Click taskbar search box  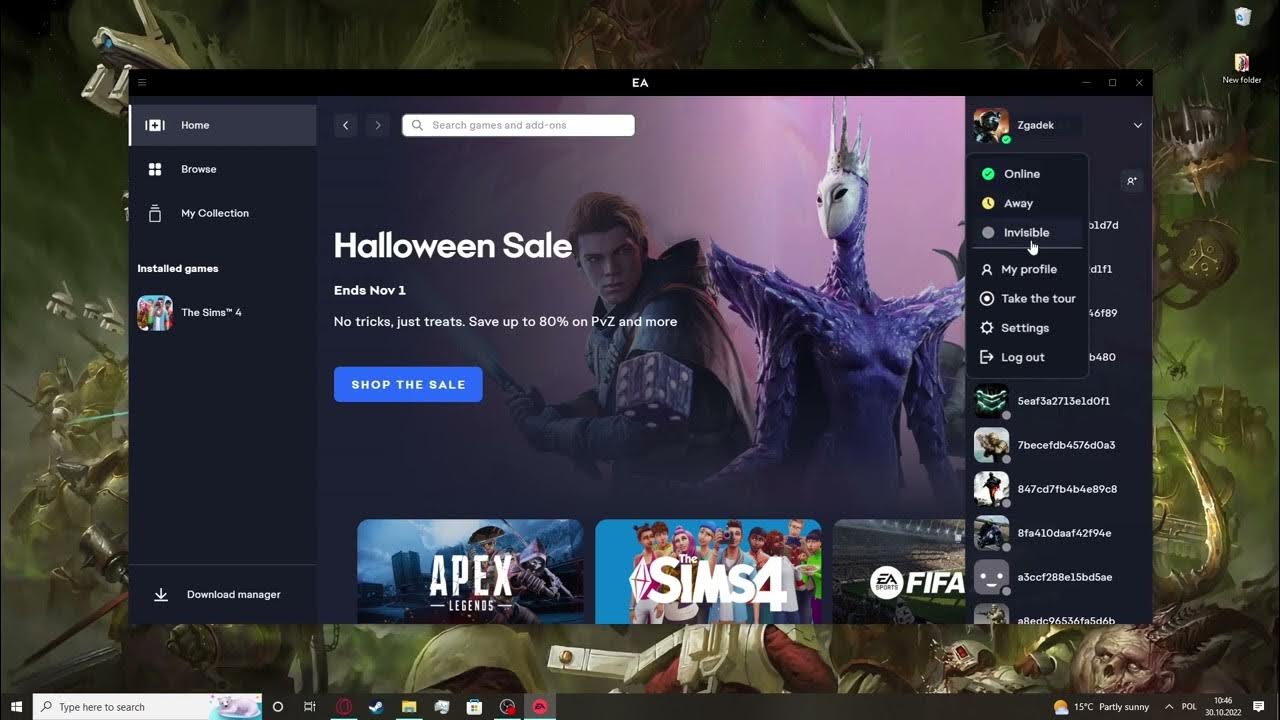[x=147, y=706]
